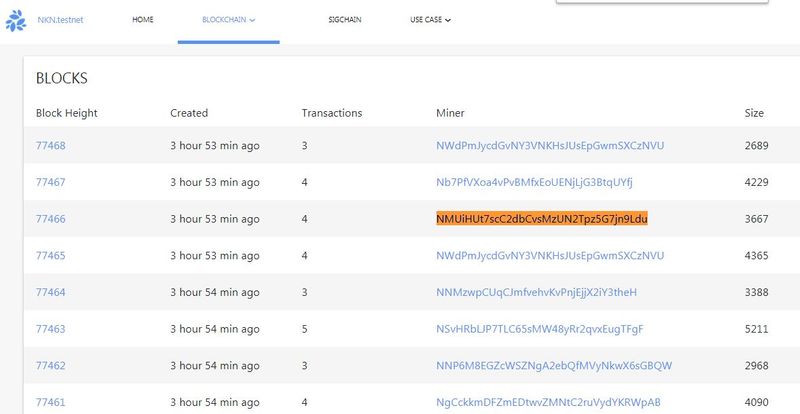Open block 77463
This screenshot has height=414, width=800.
click(51, 329)
